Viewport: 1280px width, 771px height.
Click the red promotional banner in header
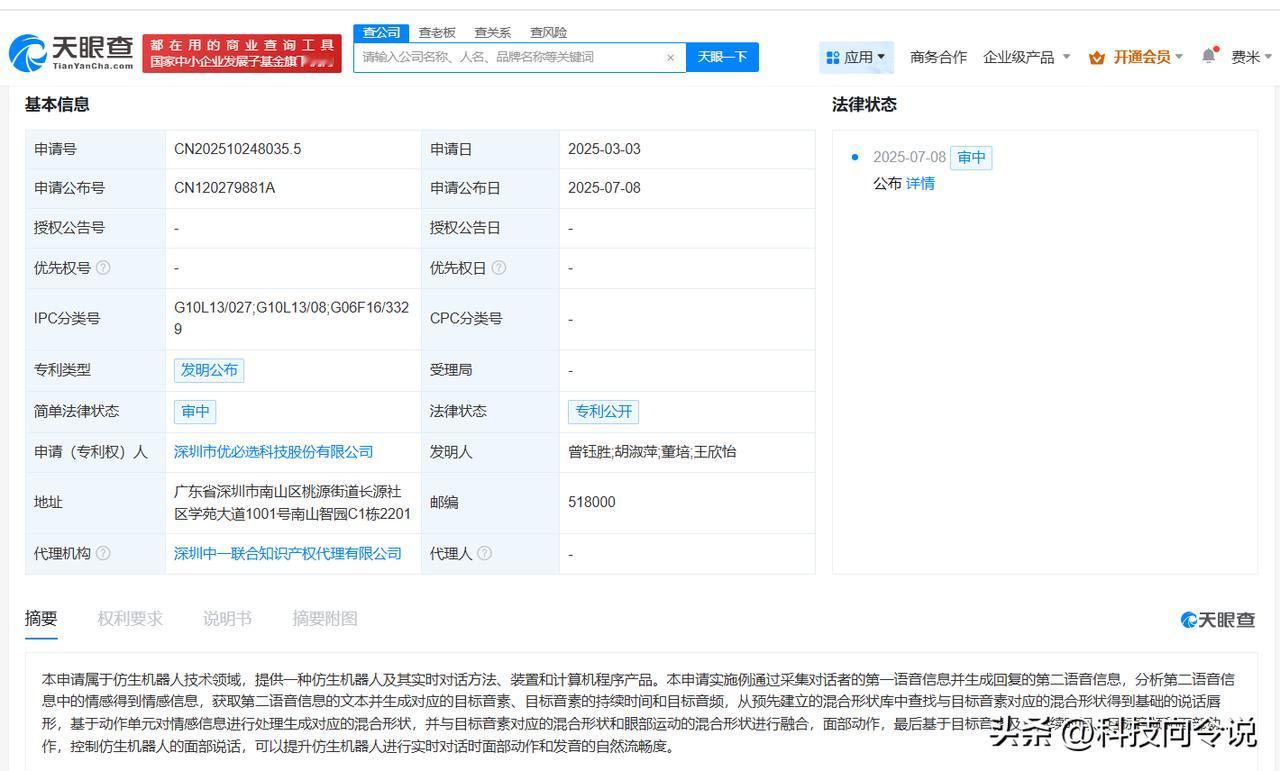(x=242, y=53)
